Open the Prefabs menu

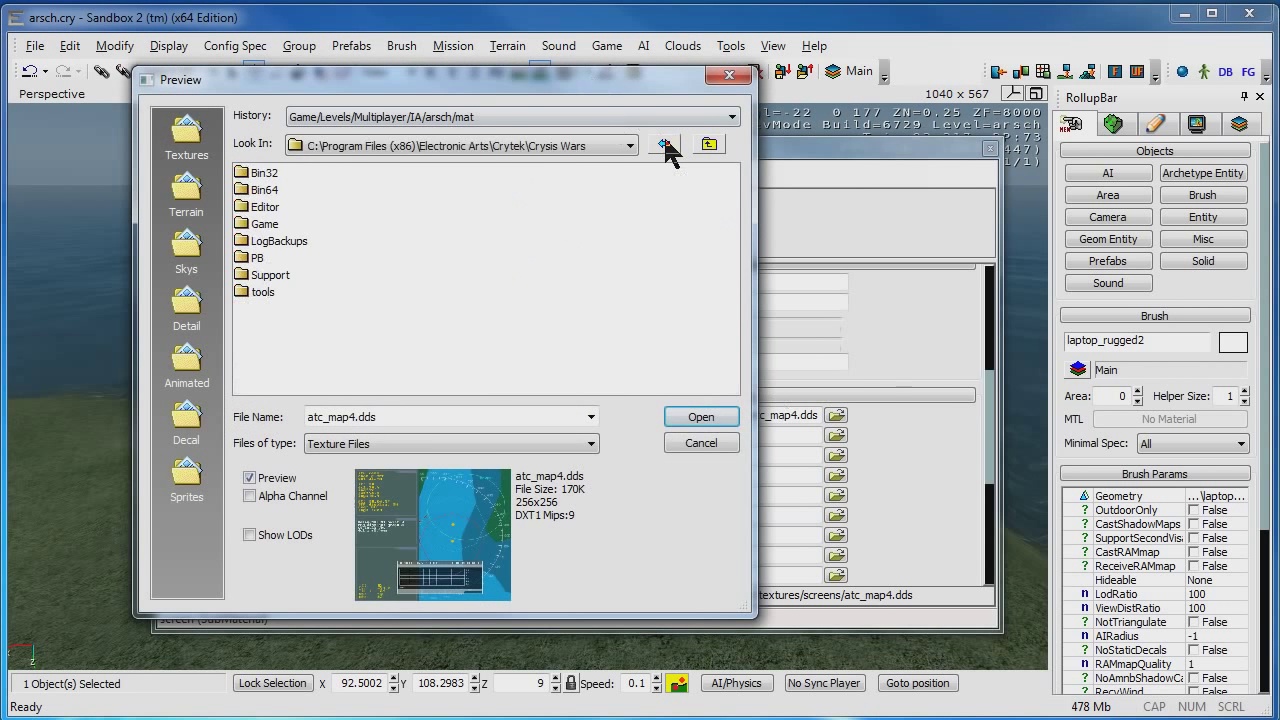coord(351,46)
